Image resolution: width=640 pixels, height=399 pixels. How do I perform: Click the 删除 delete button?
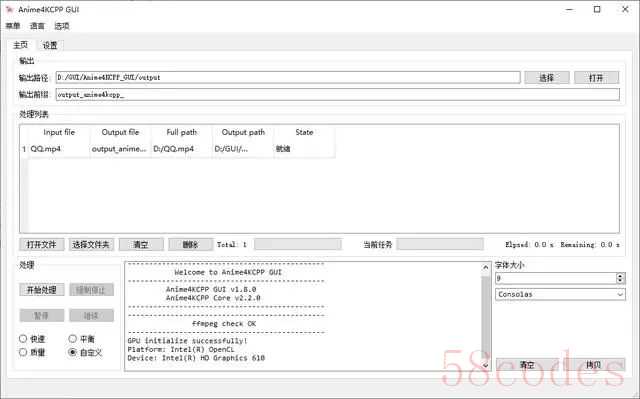pyautogui.click(x=191, y=245)
